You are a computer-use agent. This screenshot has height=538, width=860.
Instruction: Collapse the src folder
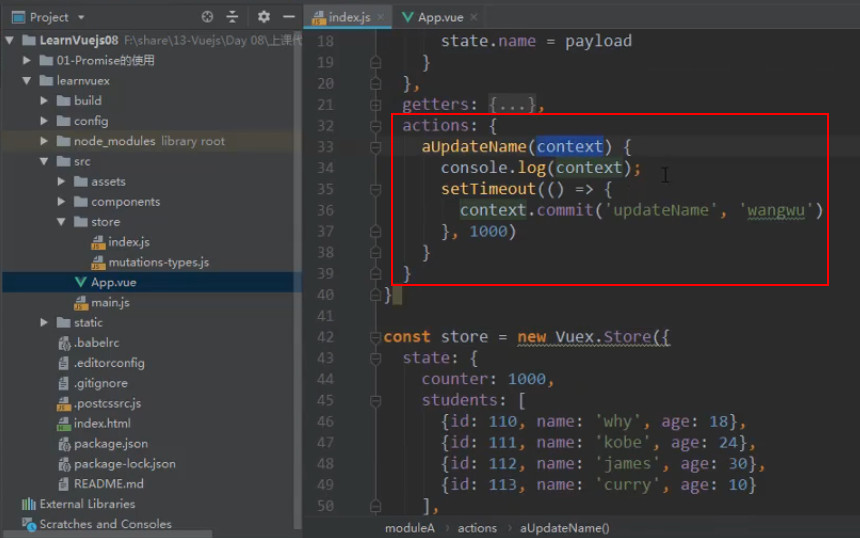44,161
